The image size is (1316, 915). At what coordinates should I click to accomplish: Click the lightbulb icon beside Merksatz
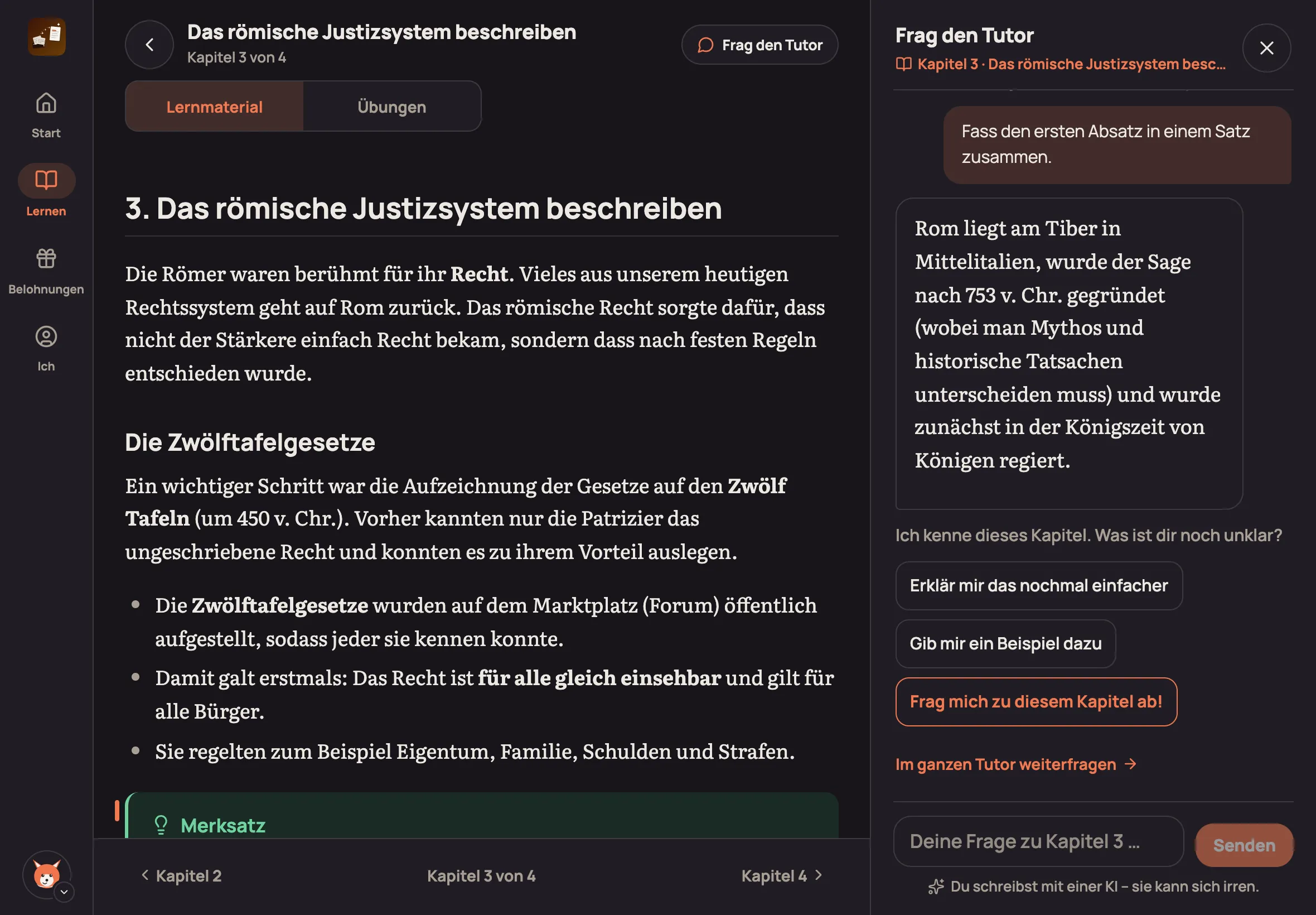pos(161,825)
